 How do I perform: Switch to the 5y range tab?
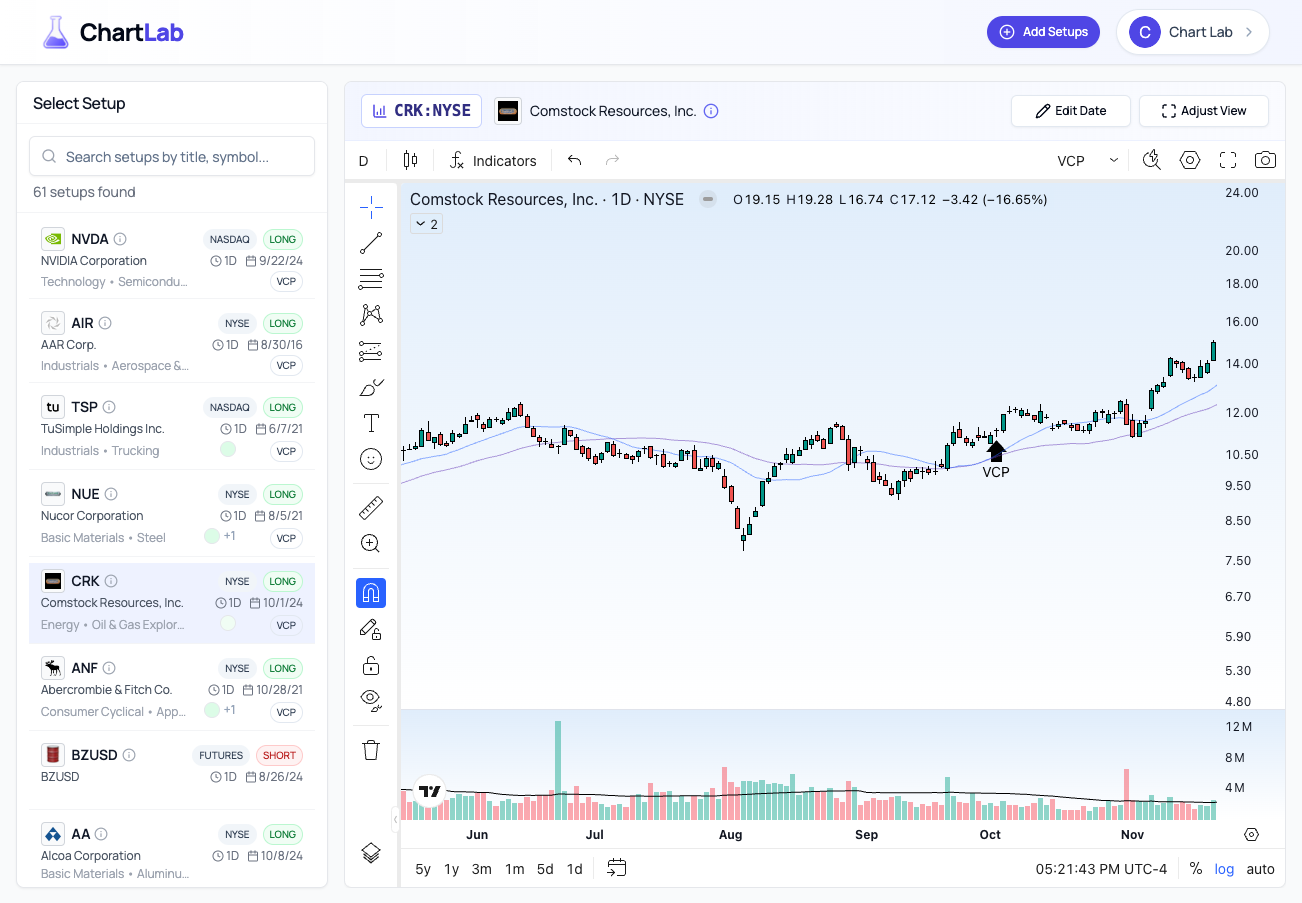coord(422,868)
